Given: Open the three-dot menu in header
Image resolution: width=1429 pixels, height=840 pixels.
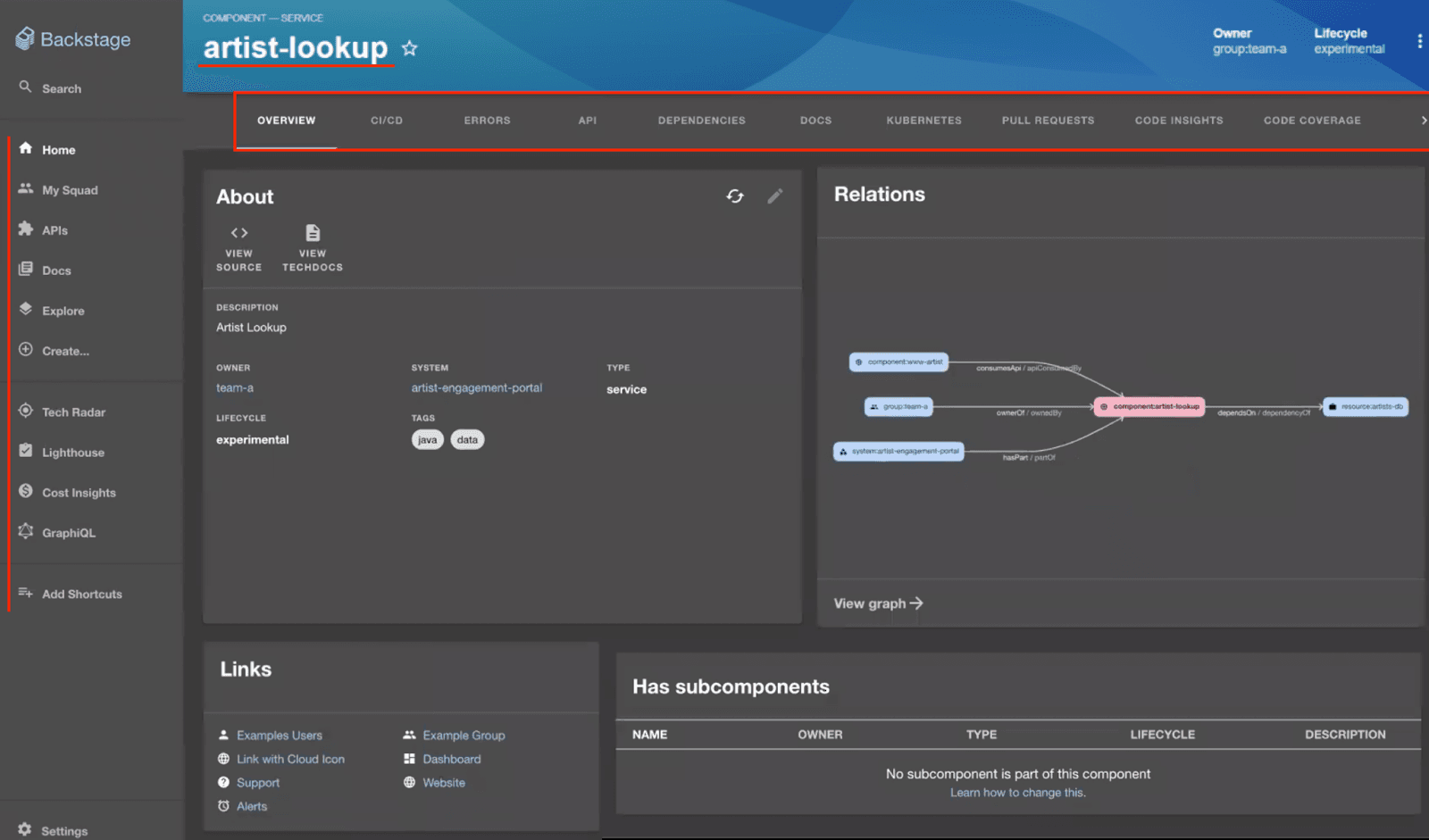Looking at the screenshot, I should (x=1419, y=41).
